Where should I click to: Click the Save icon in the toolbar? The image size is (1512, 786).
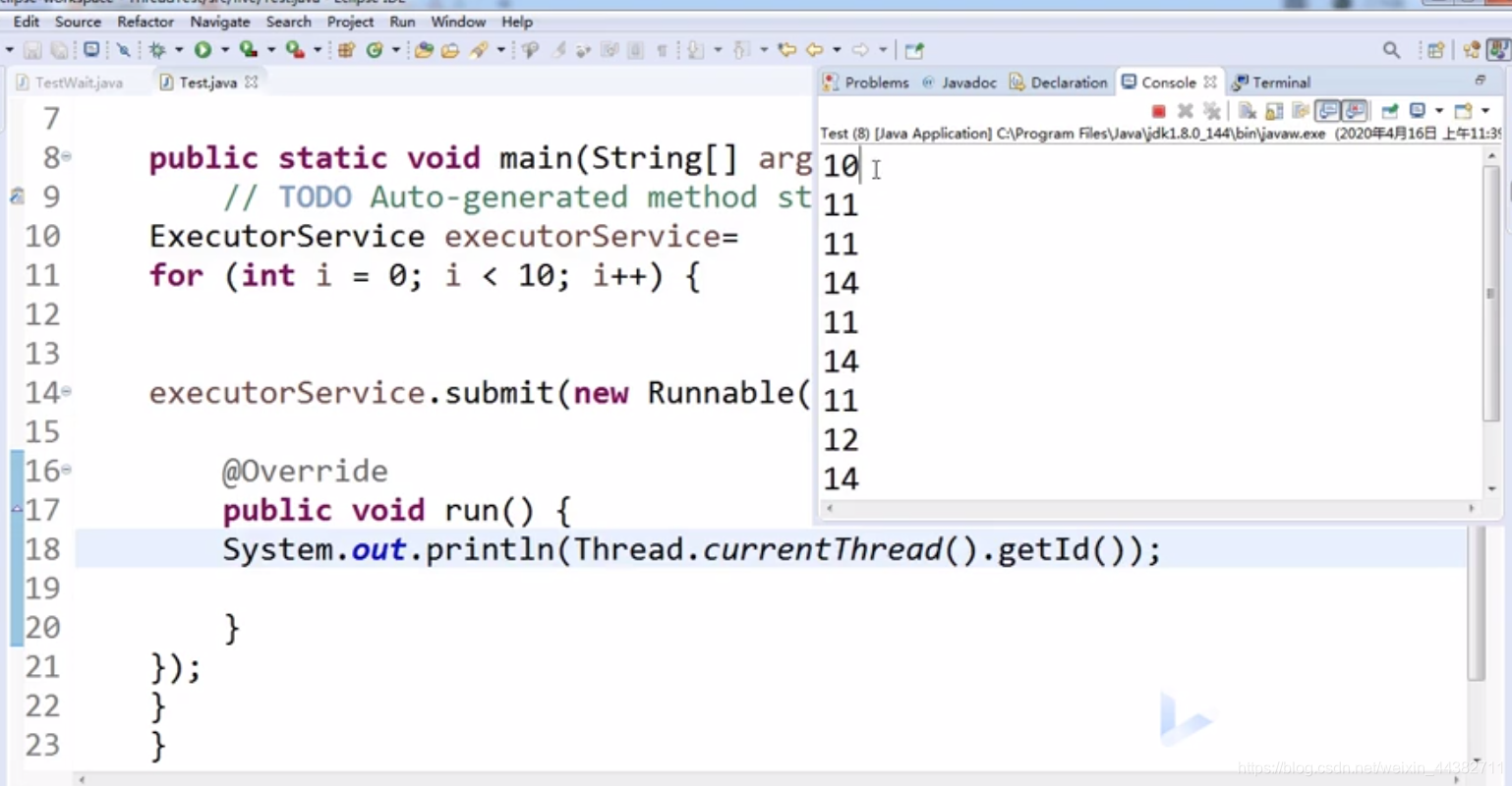pos(31,50)
